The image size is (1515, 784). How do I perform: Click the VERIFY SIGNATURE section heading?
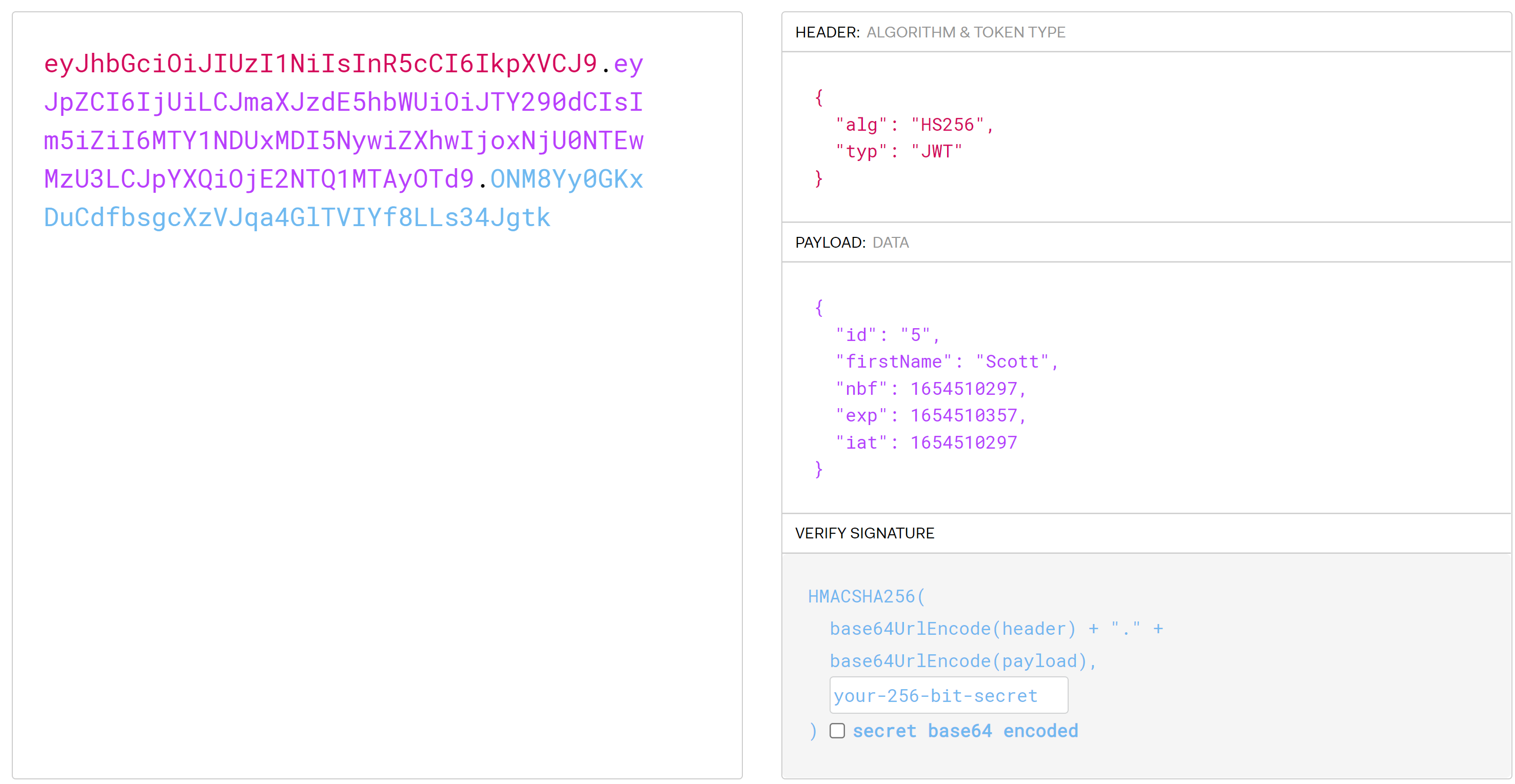(864, 533)
